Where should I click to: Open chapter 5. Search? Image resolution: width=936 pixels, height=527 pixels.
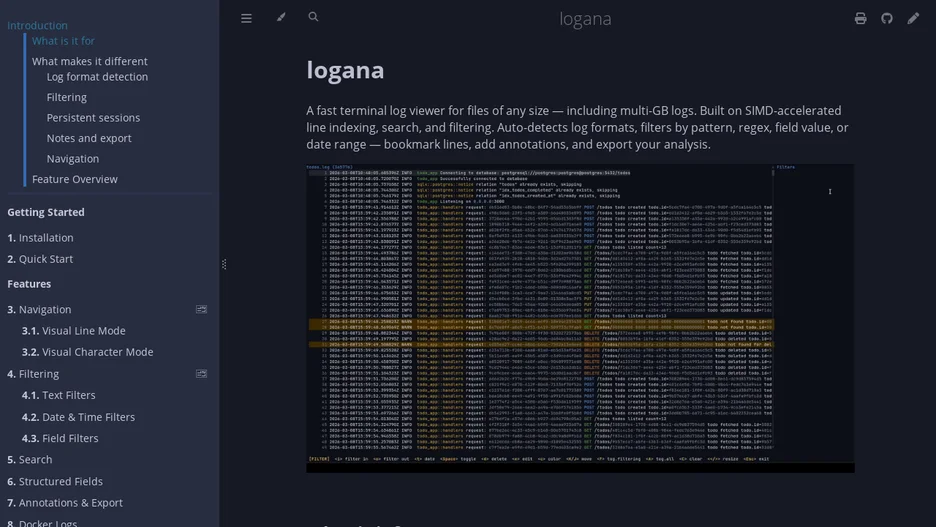click(x=29, y=460)
